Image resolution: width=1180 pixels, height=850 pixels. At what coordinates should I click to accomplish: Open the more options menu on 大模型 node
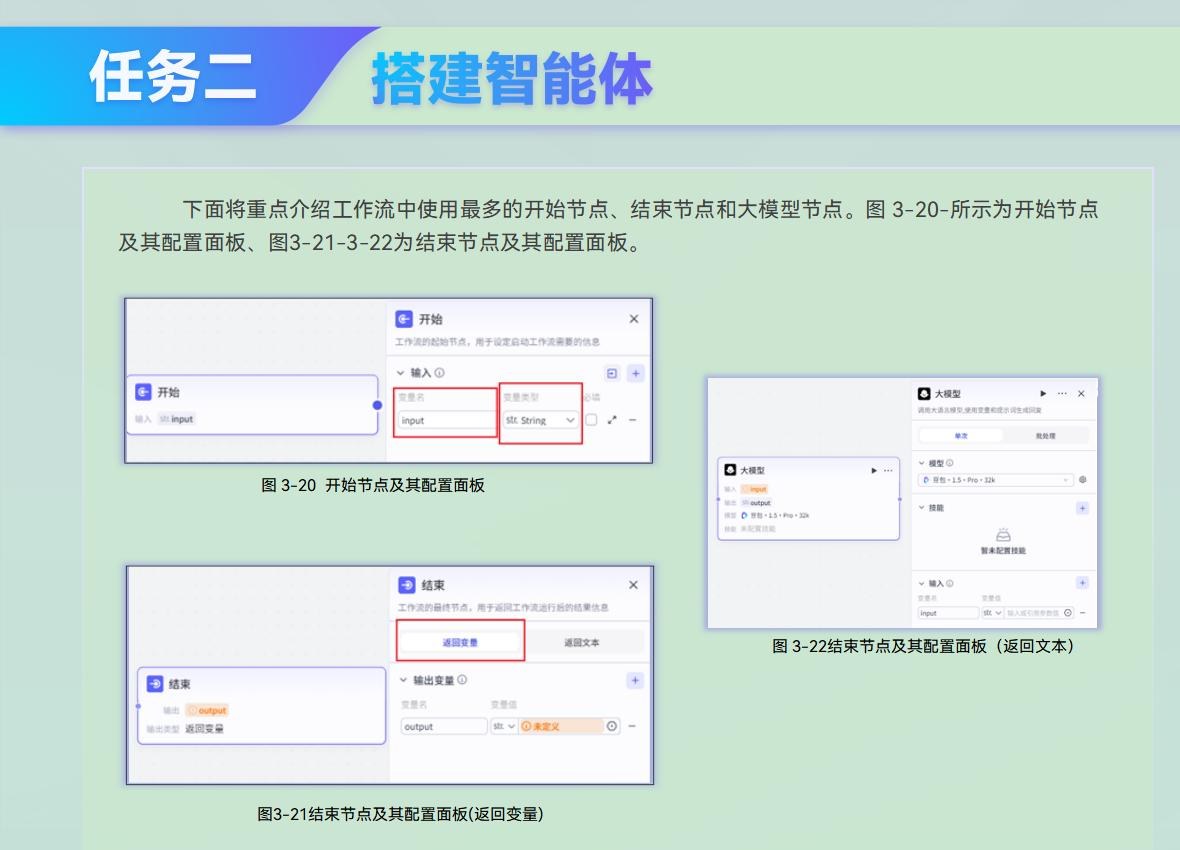click(888, 471)
